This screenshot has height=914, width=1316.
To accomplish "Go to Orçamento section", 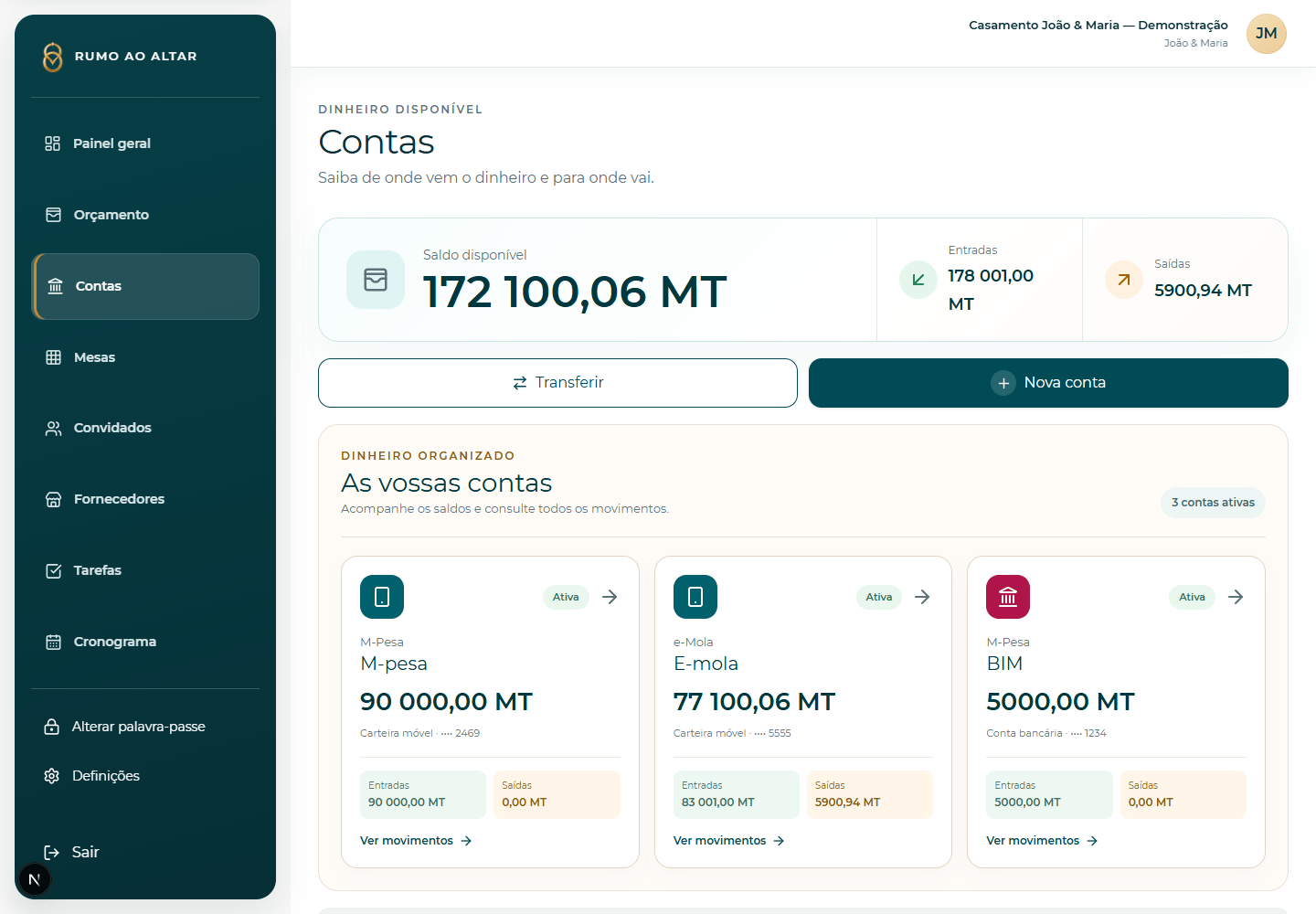I will 145,215.
